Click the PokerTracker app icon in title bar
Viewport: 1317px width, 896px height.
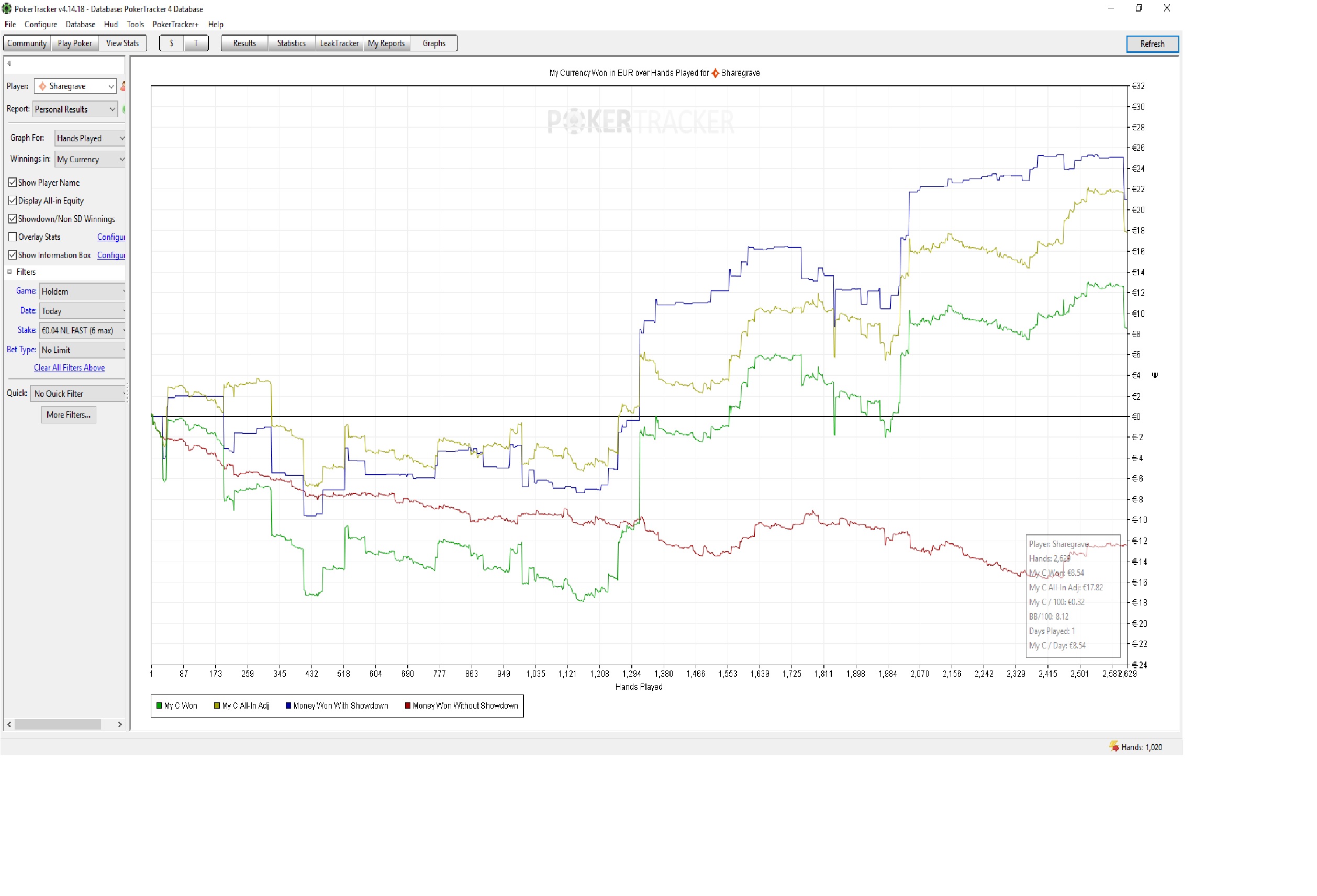pos(7,8)
